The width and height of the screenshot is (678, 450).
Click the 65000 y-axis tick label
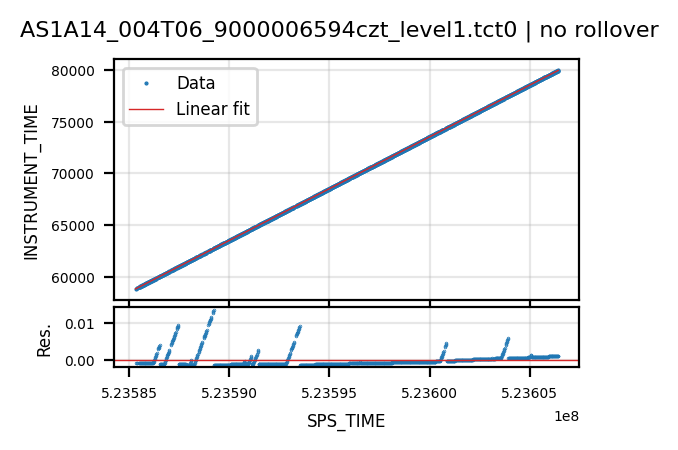tap(73, 226)
